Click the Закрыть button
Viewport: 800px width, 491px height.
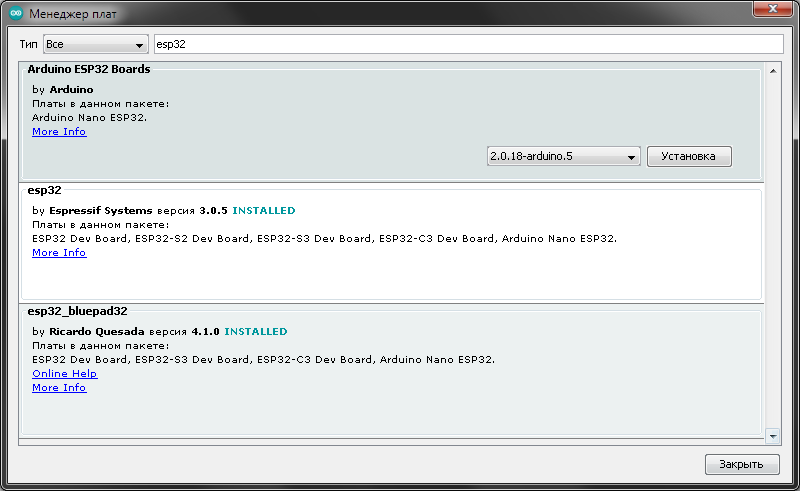tap(742, 464)
